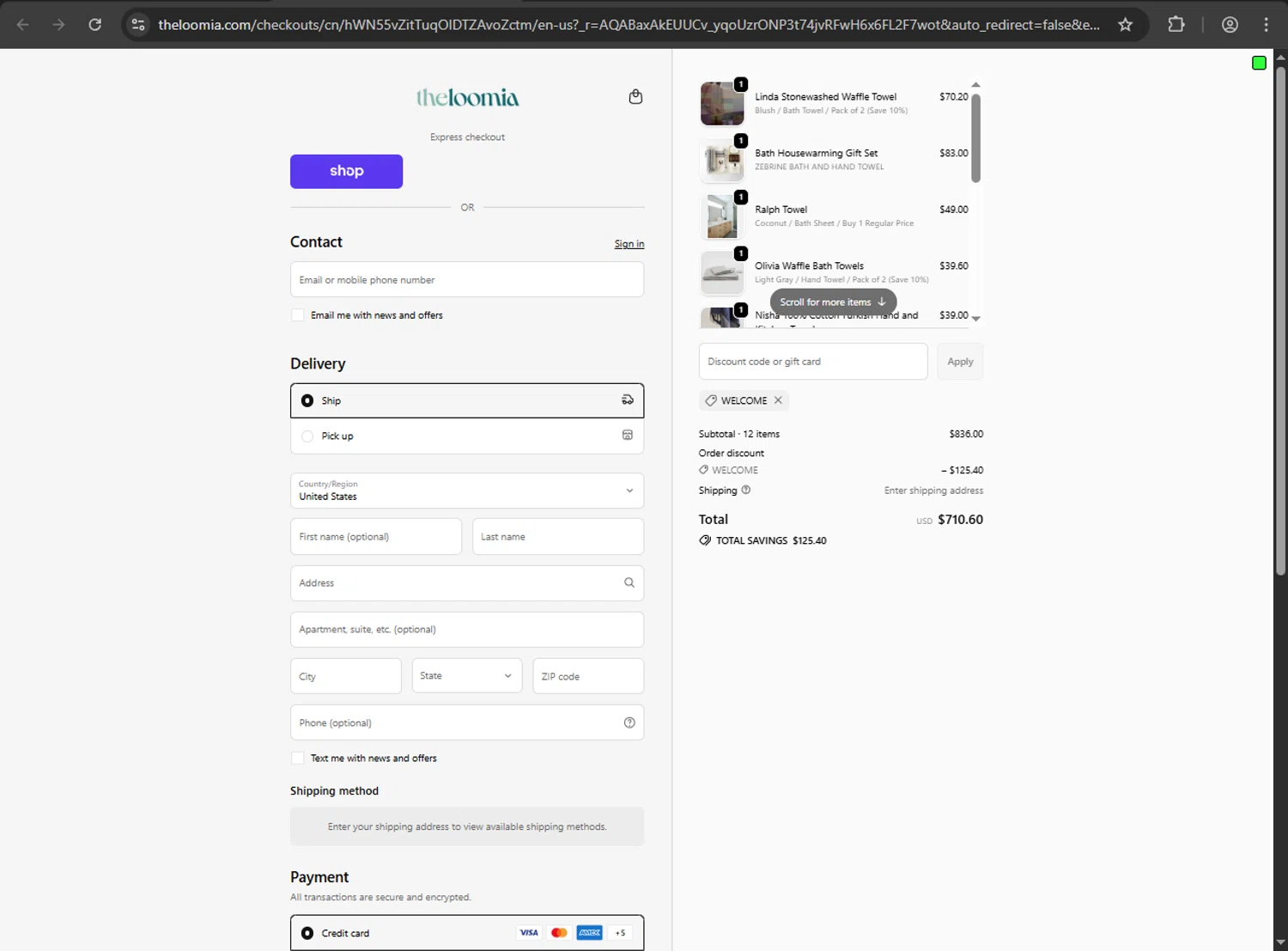Pay with the Shop express checkout button
Screen dimensions: 1288x951
346,171
